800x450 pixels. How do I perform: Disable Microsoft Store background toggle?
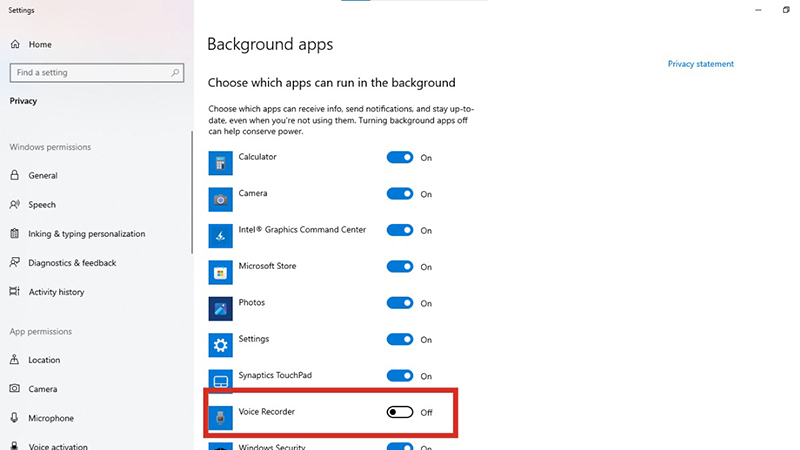(399, 267)
